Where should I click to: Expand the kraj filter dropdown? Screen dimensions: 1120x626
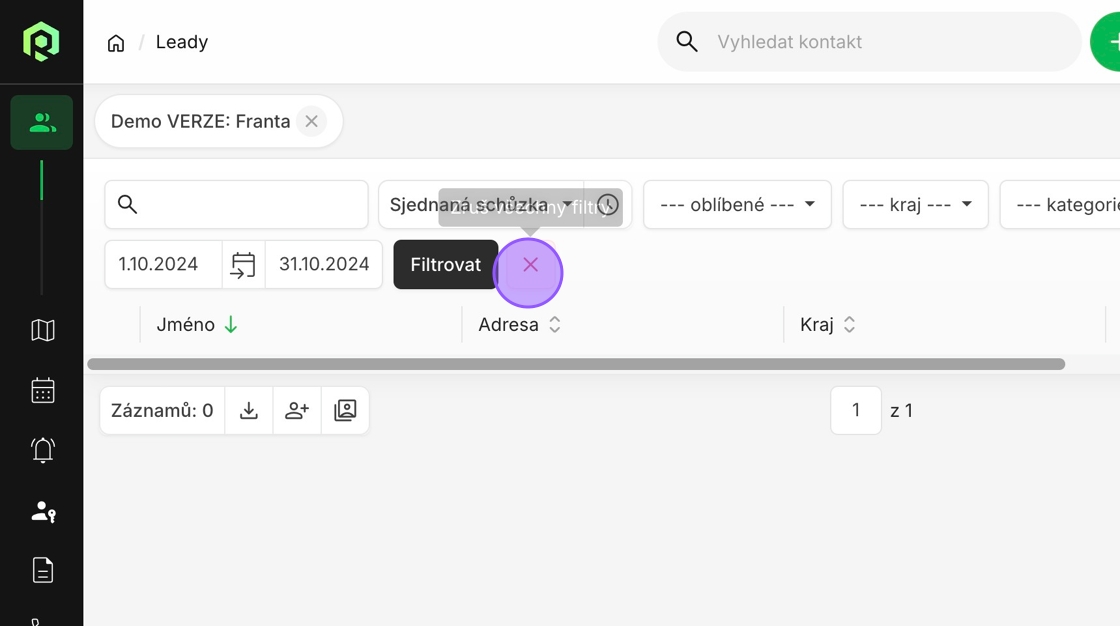point(915,205)
